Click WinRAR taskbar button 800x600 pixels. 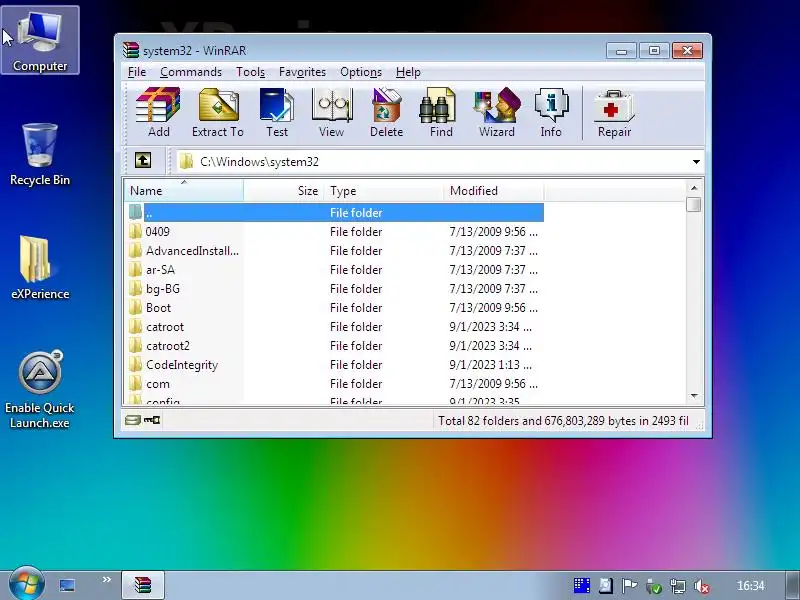pyautogui.click(x=143, y=585)
